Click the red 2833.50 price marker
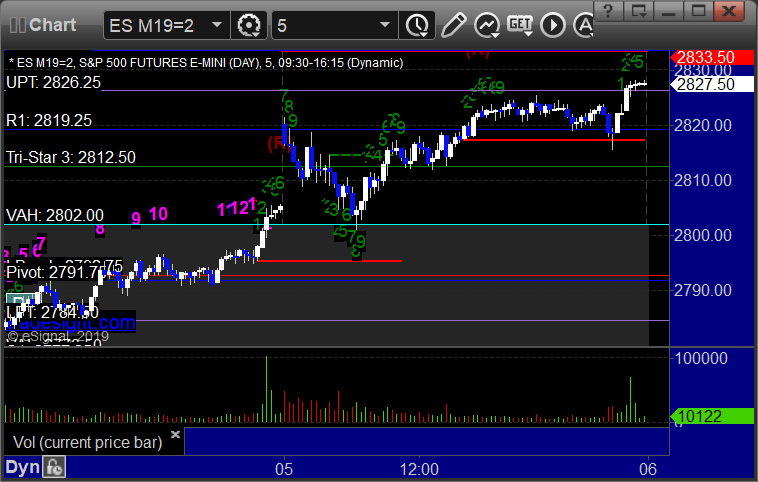 click(x=712, y=57)
